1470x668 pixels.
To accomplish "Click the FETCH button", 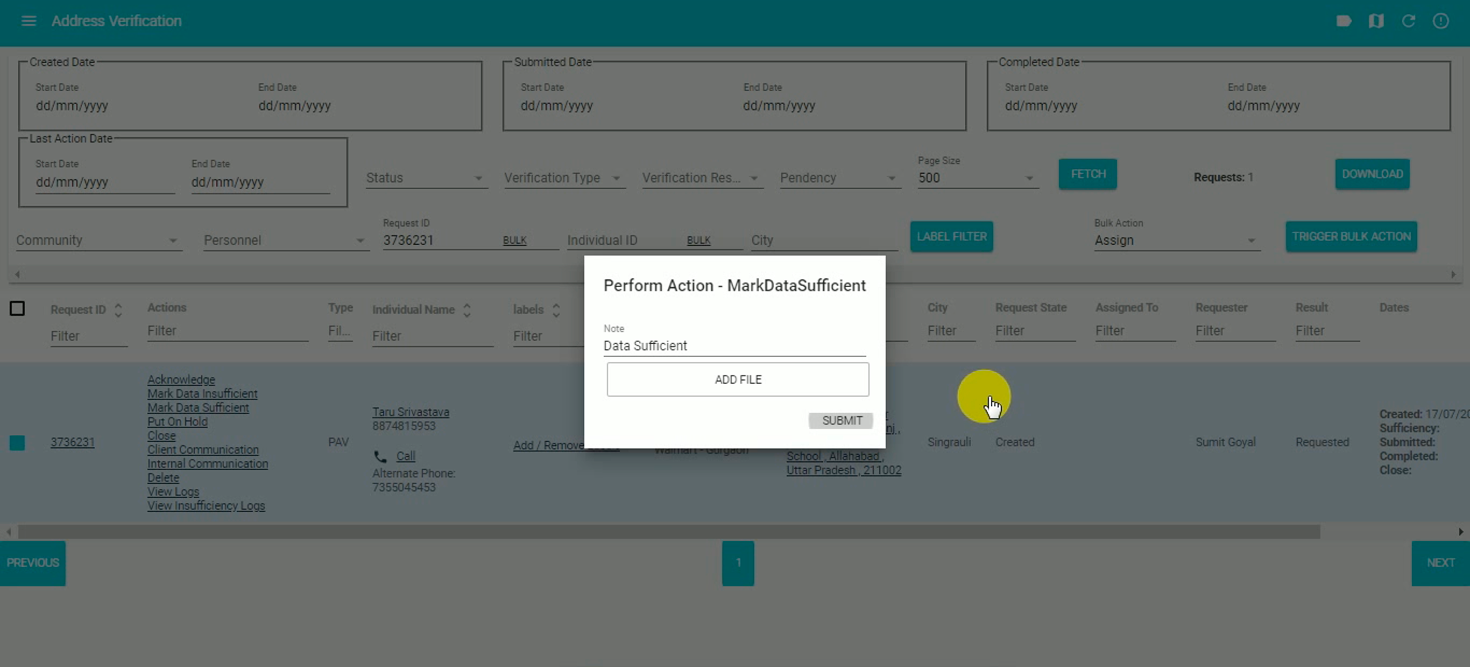I will coord(1088,174).
